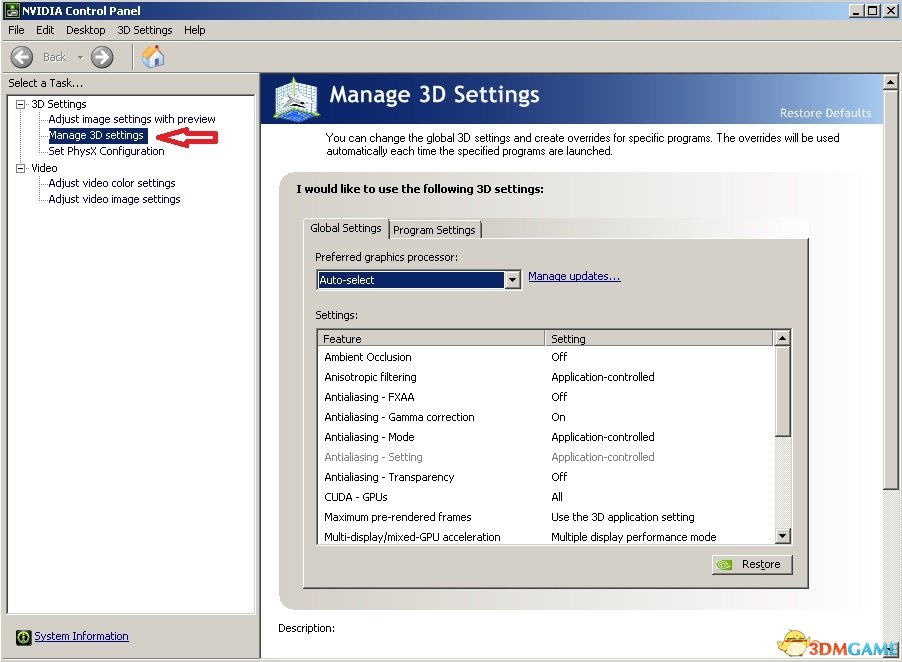
Task: Select Maximum pre-rendered frames row
Action: (x=546, y=517)
